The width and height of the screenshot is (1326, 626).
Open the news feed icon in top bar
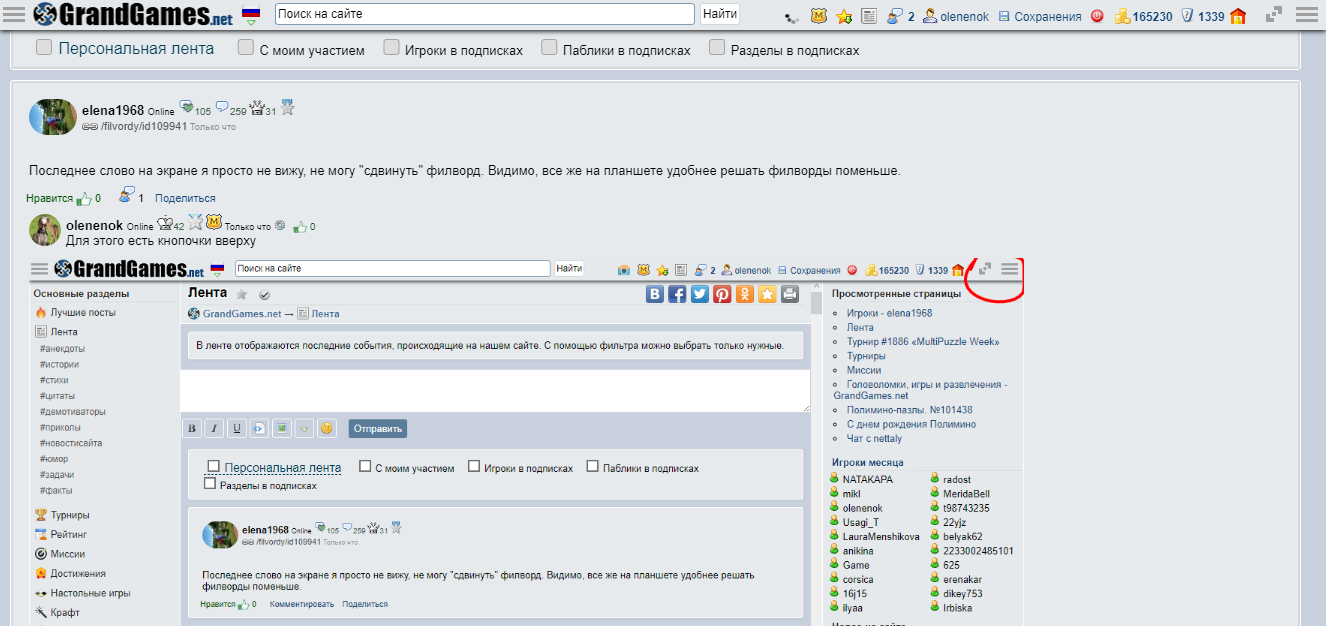click(x=868, y=16)
